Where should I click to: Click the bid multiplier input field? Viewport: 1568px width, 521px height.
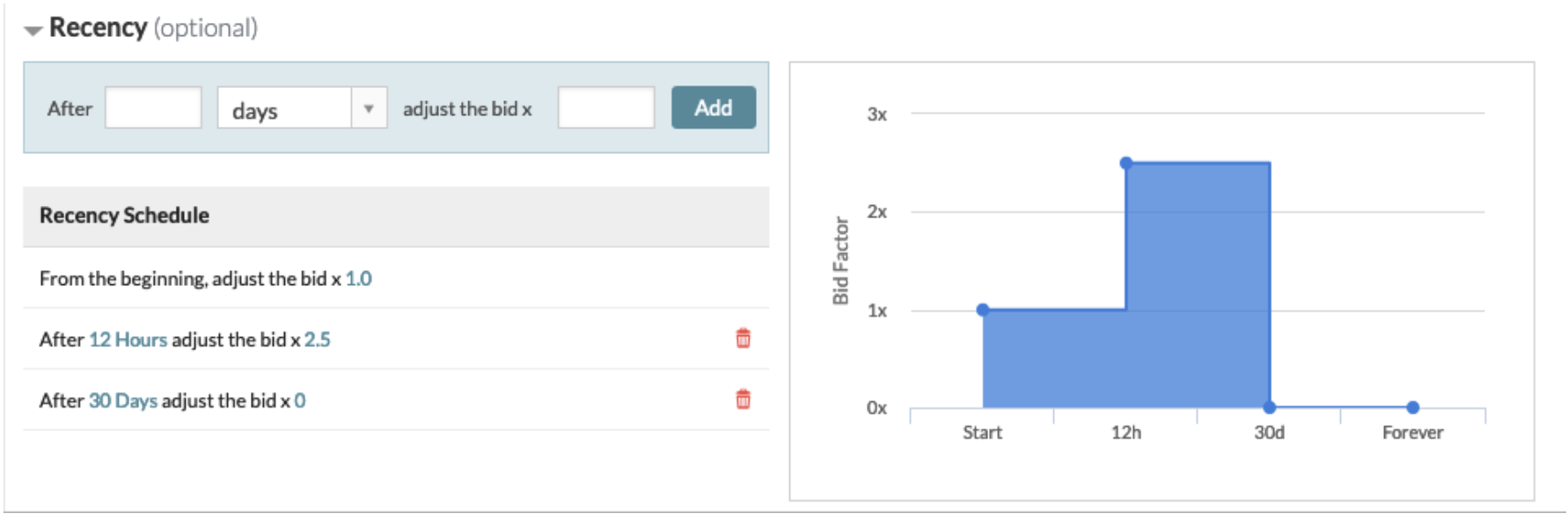coord(606,107)
